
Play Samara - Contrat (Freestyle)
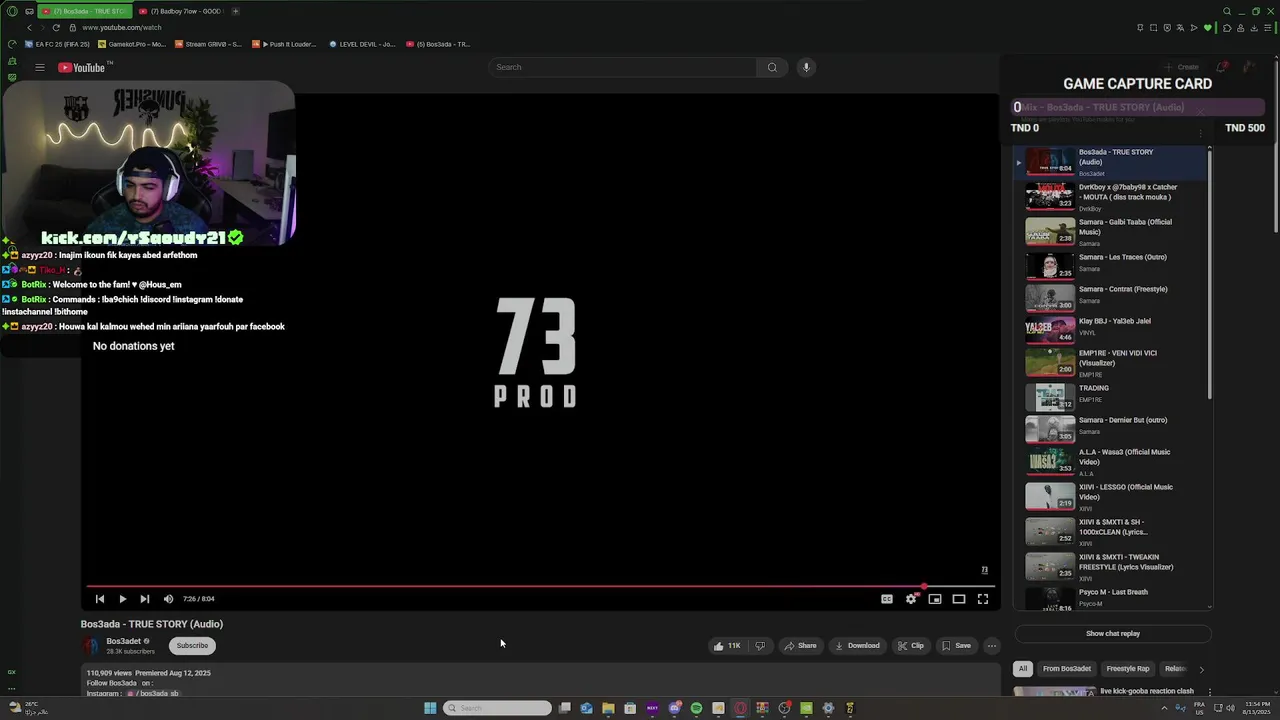(1112, 297)
